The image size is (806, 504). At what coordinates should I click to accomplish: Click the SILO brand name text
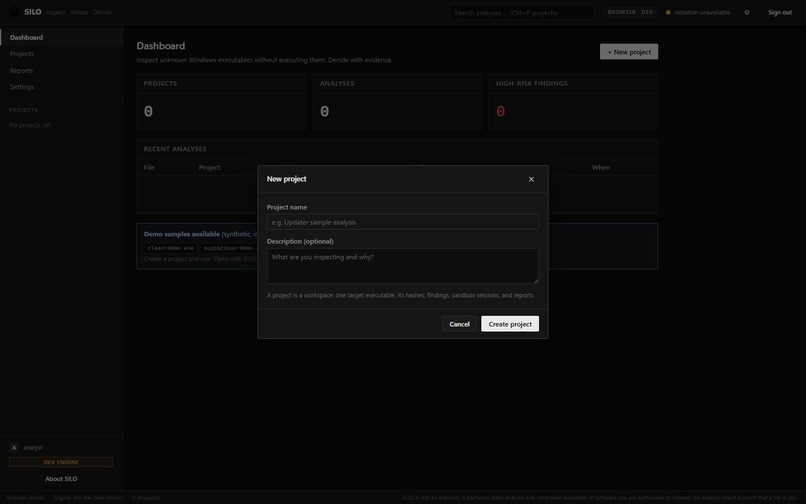tap(32, 12)
